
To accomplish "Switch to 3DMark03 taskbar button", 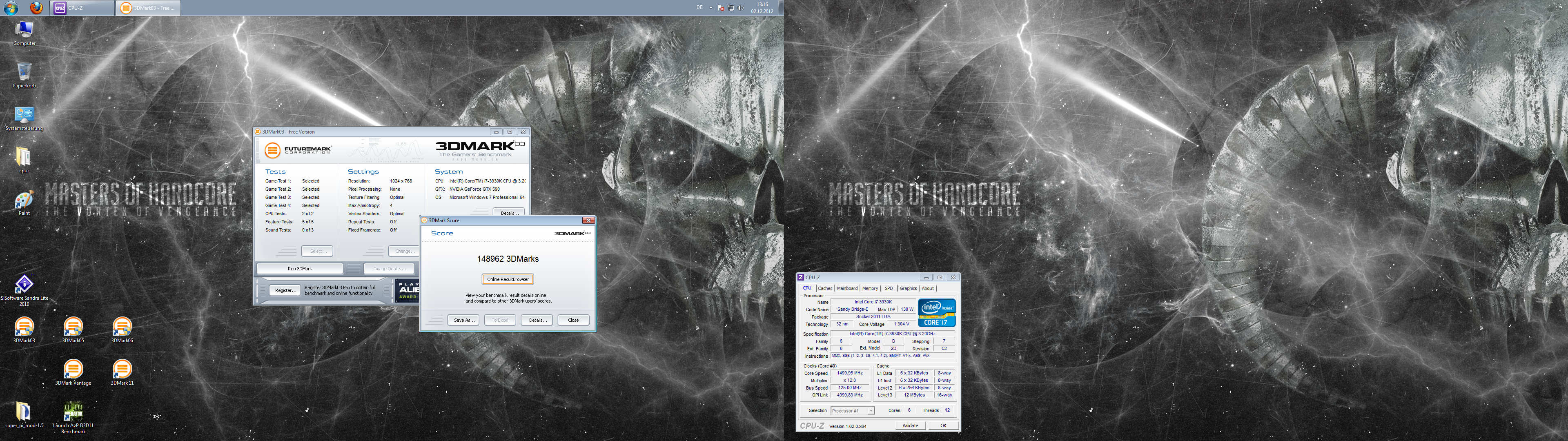I will pyautogui.click(x=148, y=8).
